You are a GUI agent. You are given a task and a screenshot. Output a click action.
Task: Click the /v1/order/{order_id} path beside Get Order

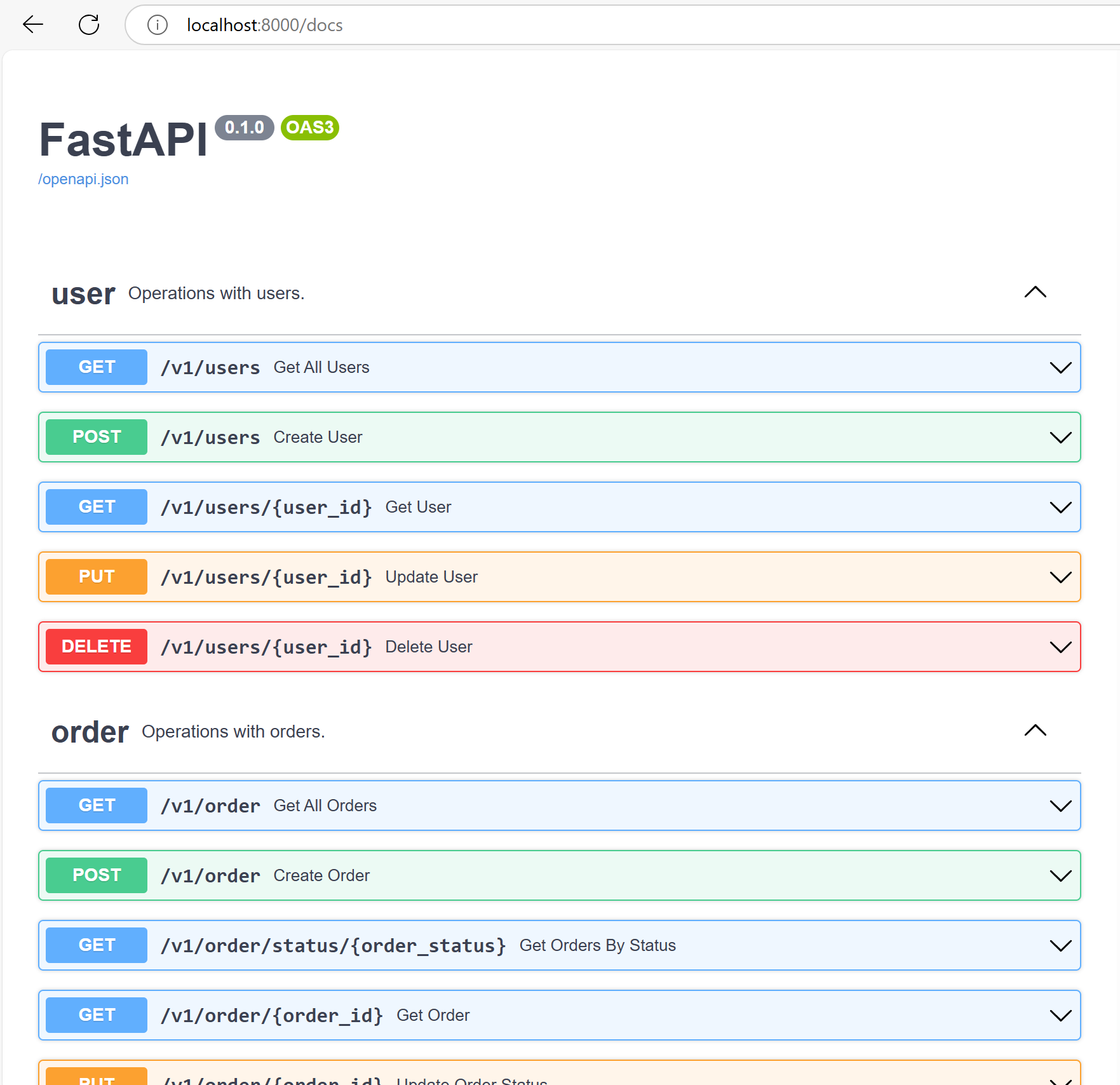[x=272, y=1016]
